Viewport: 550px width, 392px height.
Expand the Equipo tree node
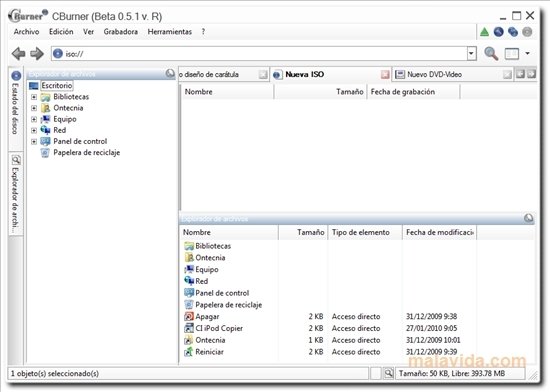click(34, 119)
